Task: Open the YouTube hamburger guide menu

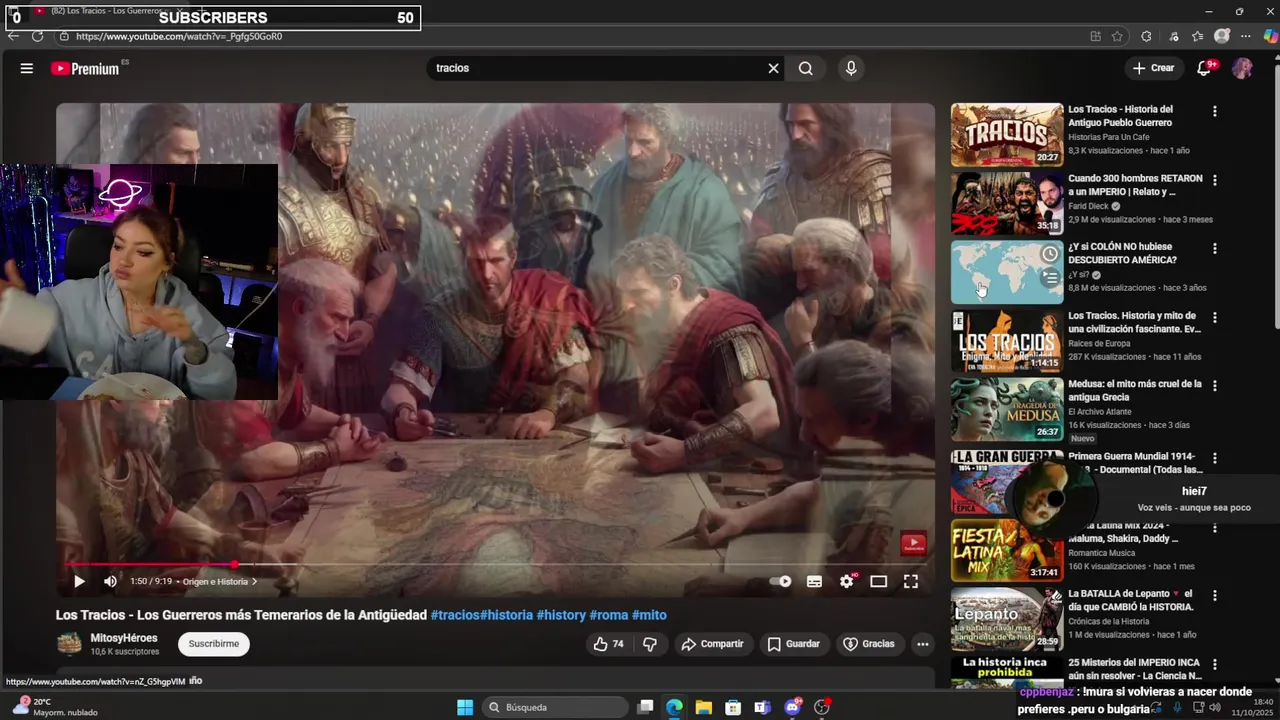Action: click(x=27, y=68)
